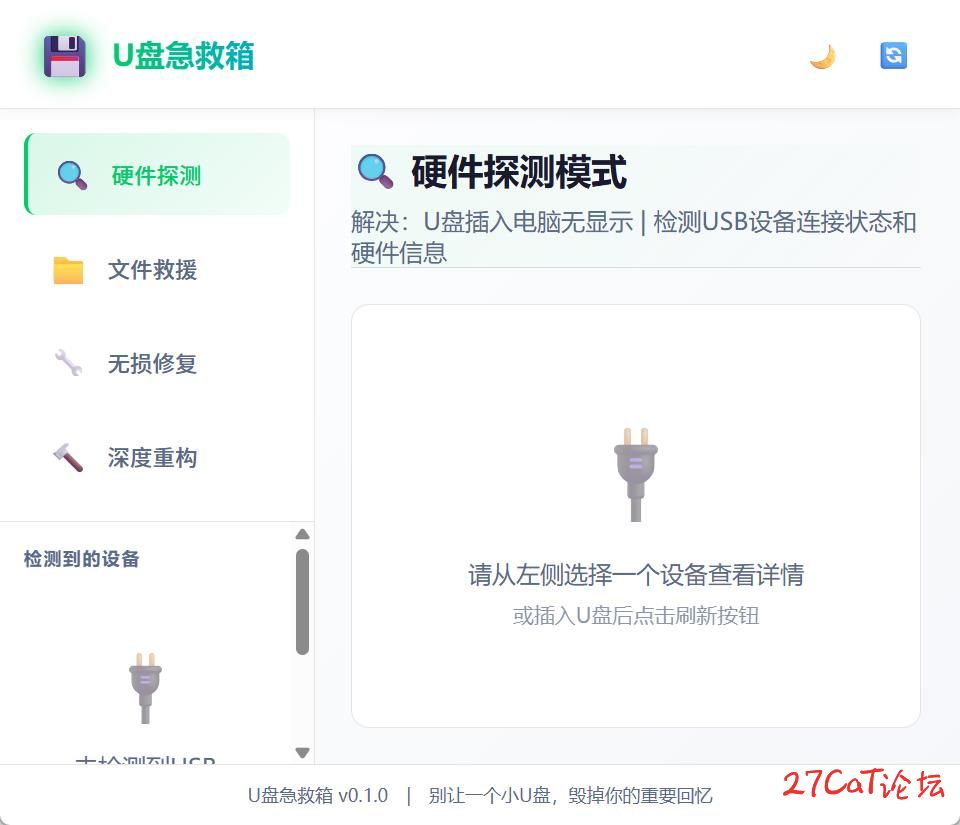Click the wrench icon for 无损修复
The width and height of the screenshot is (960, 825).
point(68,363)
